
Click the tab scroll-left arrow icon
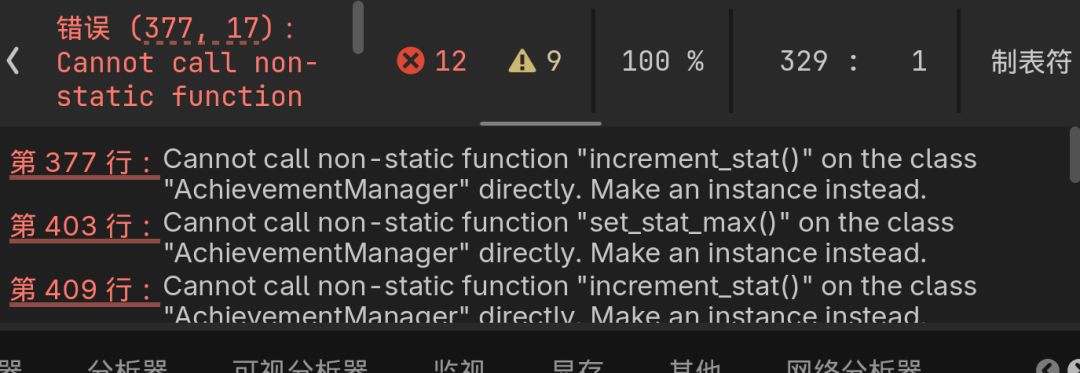point(1047,368)
